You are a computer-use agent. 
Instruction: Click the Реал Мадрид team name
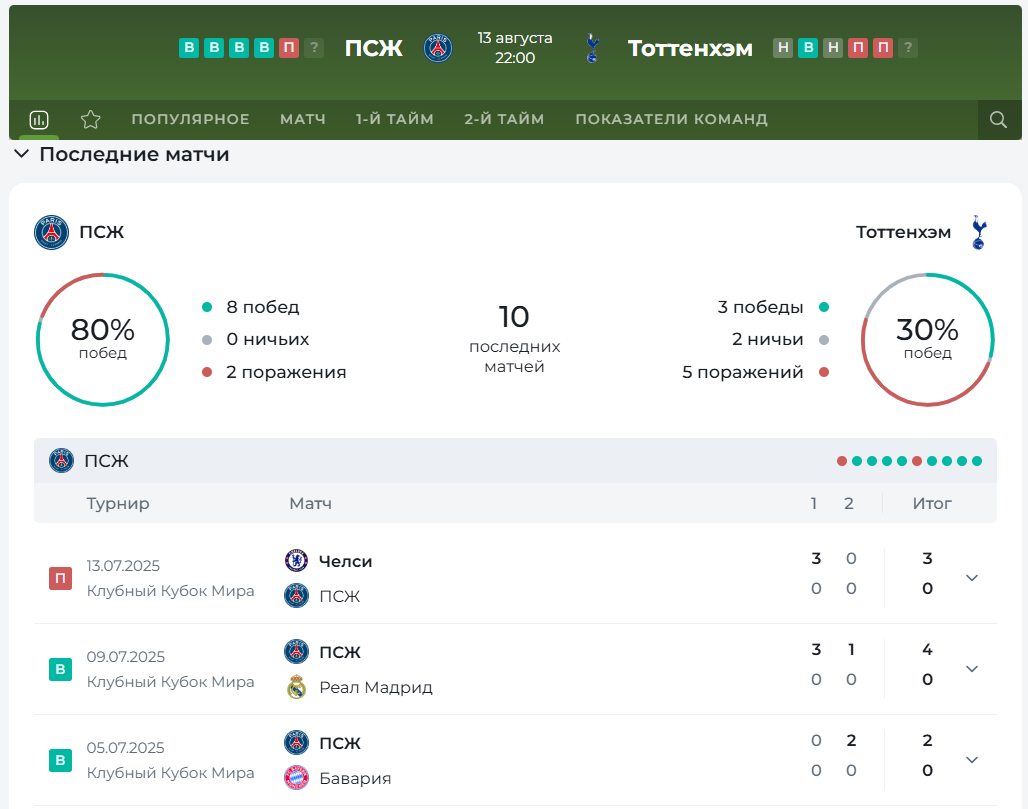point(376,688)
